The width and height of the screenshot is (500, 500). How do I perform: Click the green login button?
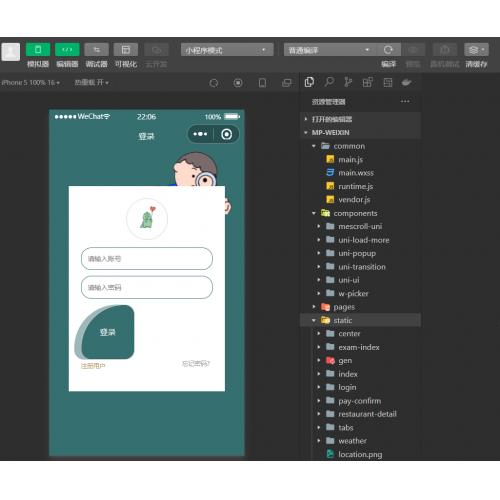click(x=107, y=332)
